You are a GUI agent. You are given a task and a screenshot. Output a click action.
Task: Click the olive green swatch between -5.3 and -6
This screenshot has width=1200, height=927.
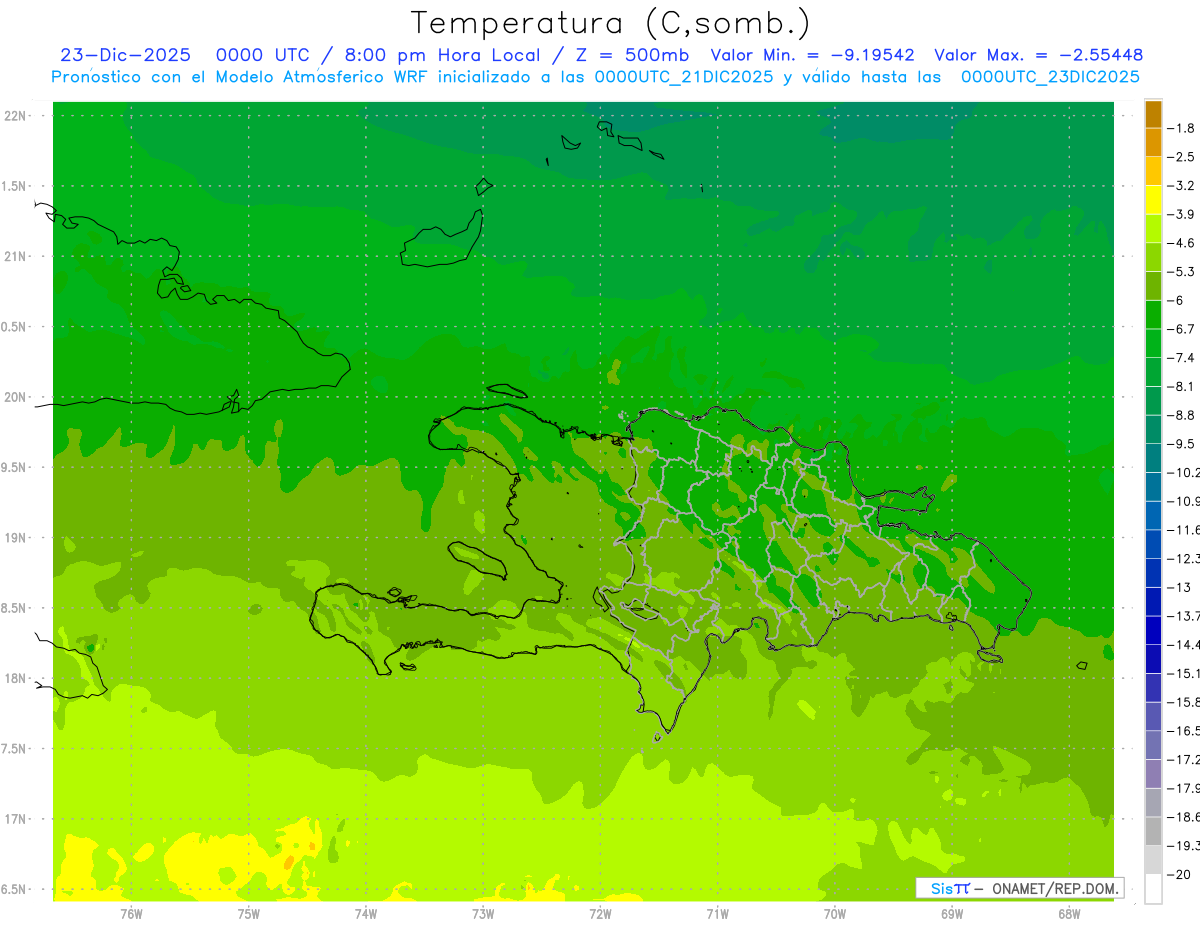1153,286
